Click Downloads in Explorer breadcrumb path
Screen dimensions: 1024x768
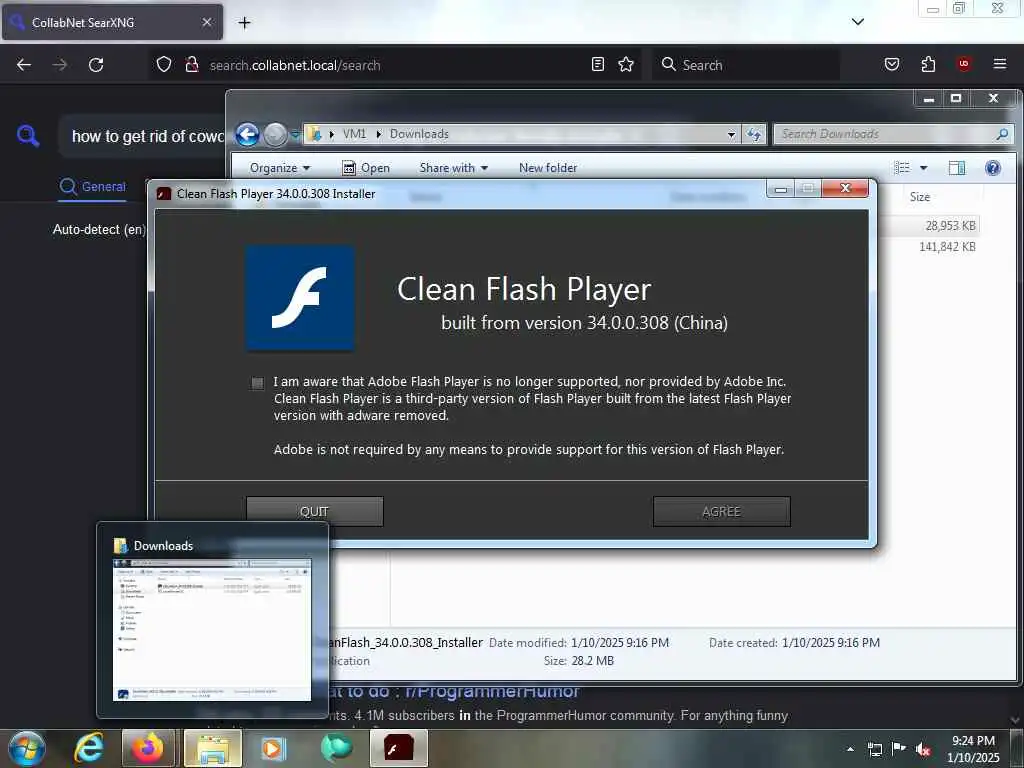tap(419, 134)
